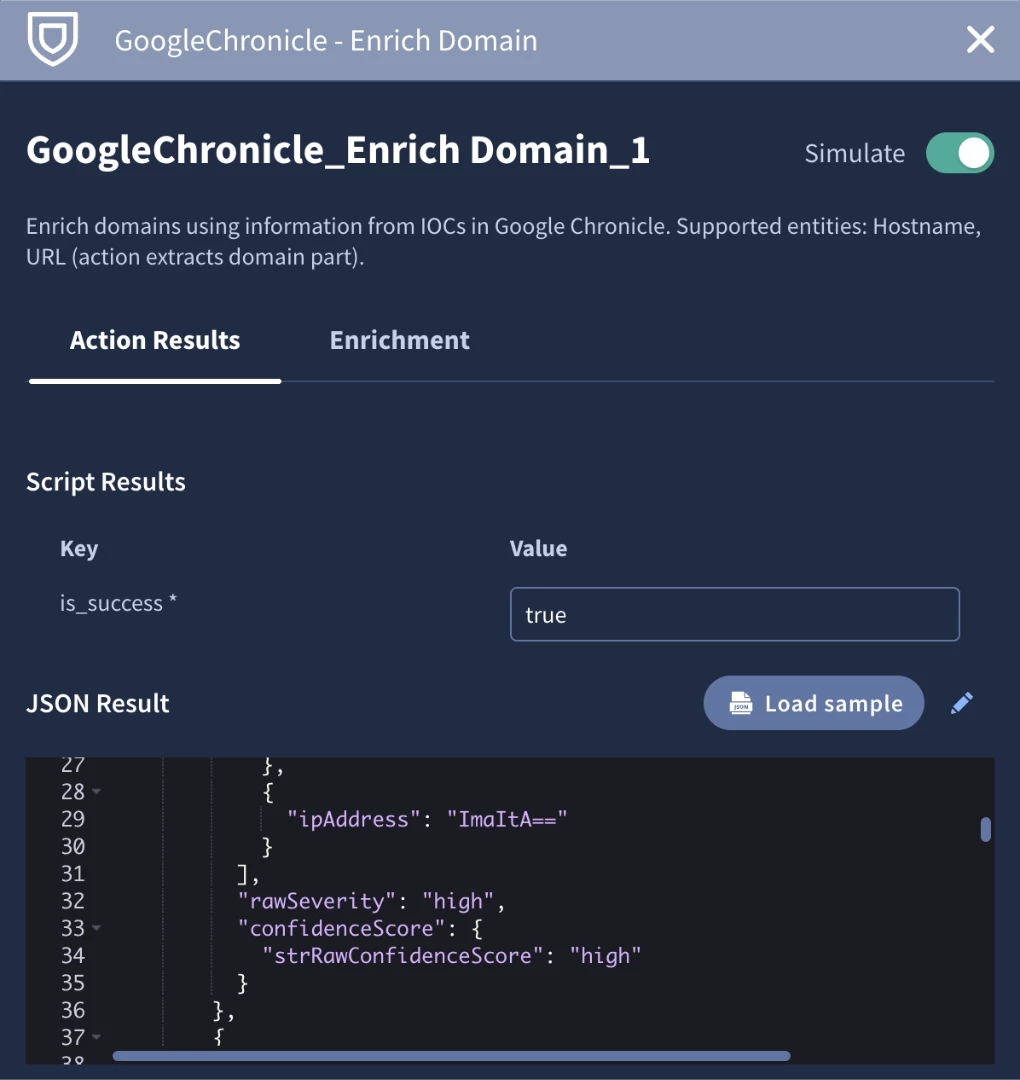Click the Google Chronicle shield logo icon
The image size is (1020, 1080).
coord(52,41)
